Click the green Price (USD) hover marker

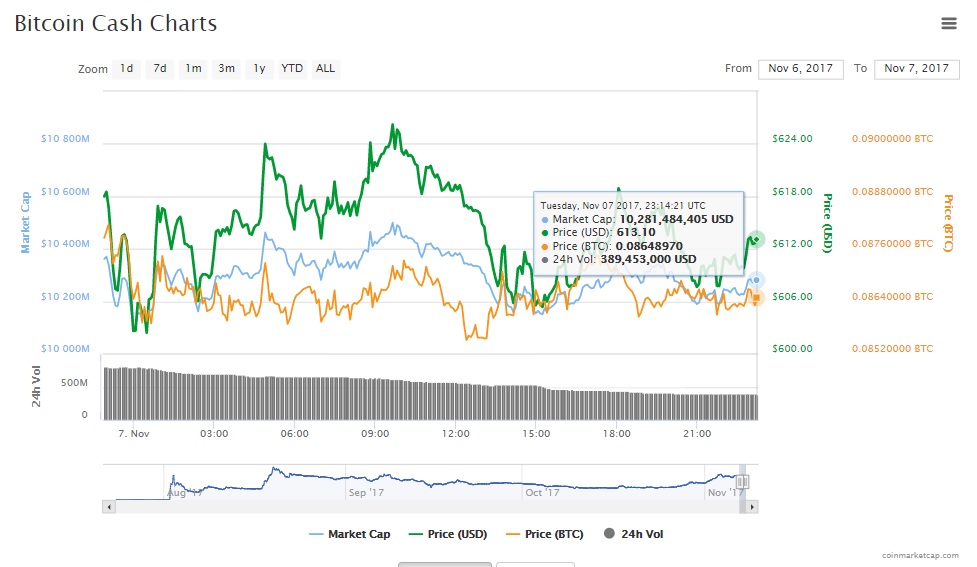756,239
